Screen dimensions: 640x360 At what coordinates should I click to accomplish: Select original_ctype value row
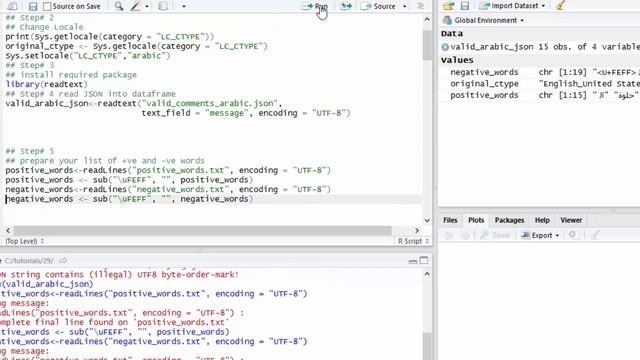(x=540, y=84)
